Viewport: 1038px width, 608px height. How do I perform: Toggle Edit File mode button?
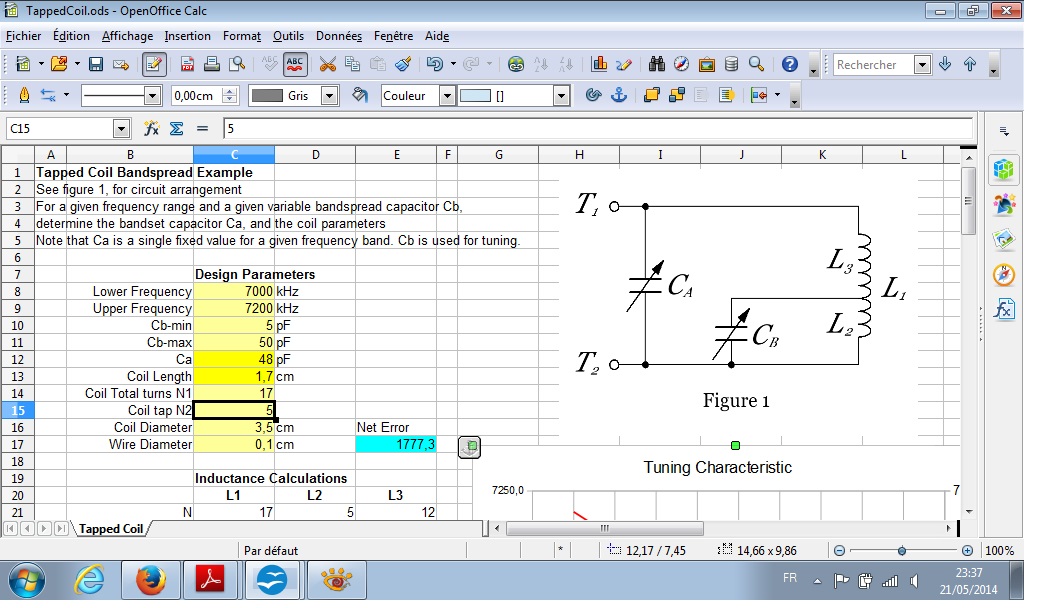pos(154,64)
